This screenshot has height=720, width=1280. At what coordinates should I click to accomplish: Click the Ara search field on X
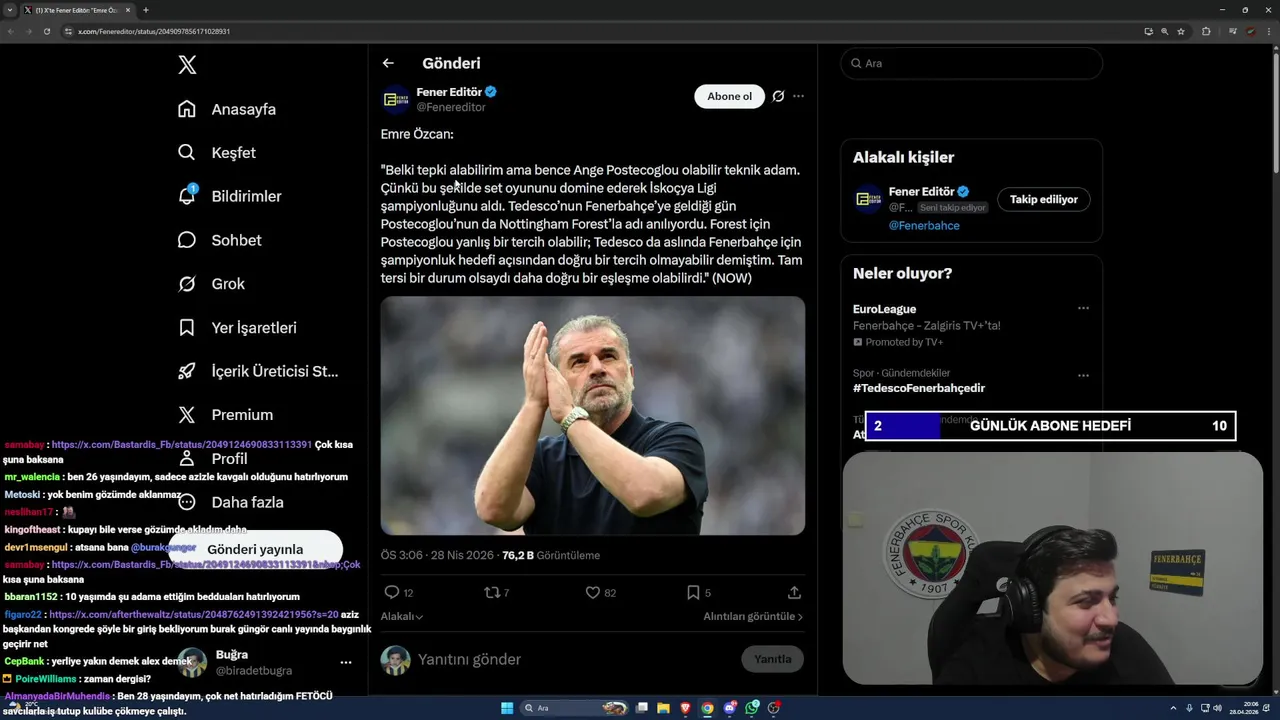click(x=971, y=63)
